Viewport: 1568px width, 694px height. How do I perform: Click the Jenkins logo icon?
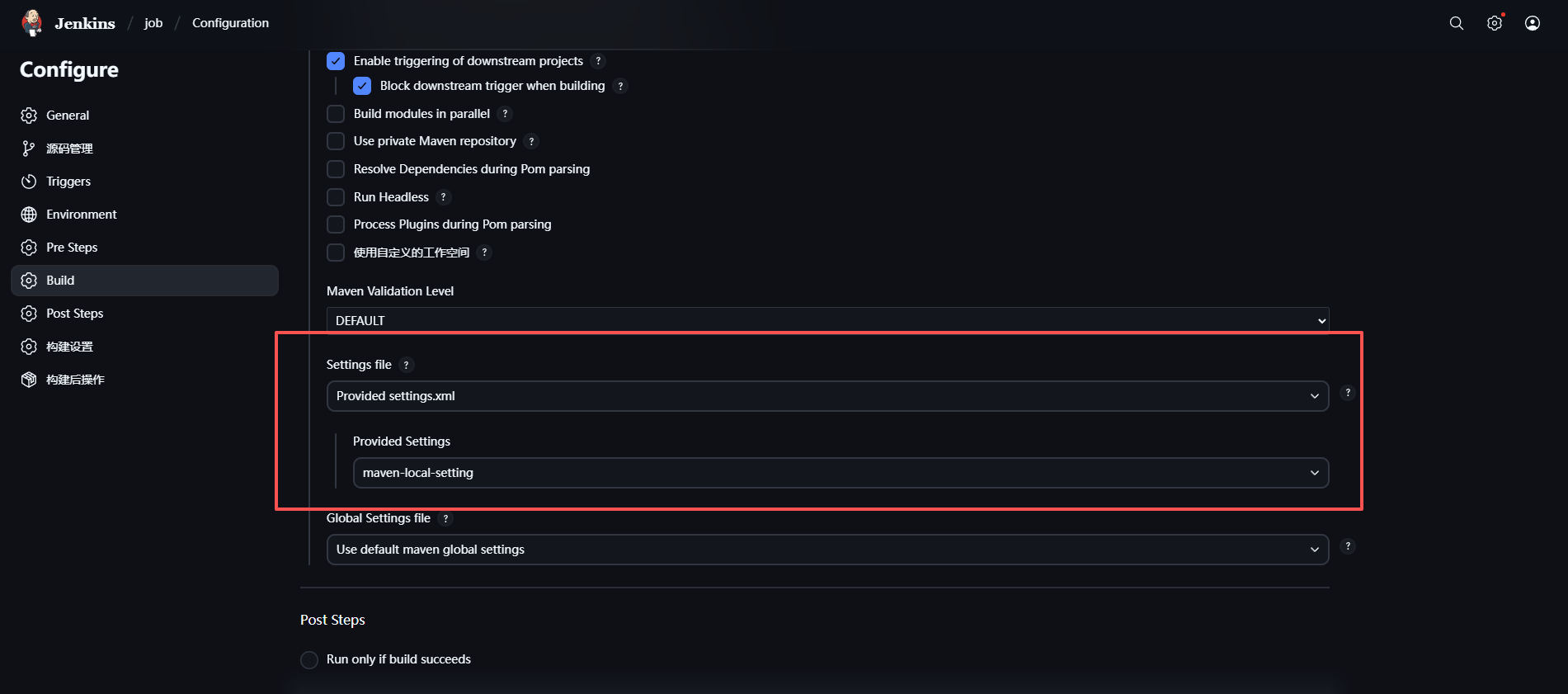(x=32, y=23)
